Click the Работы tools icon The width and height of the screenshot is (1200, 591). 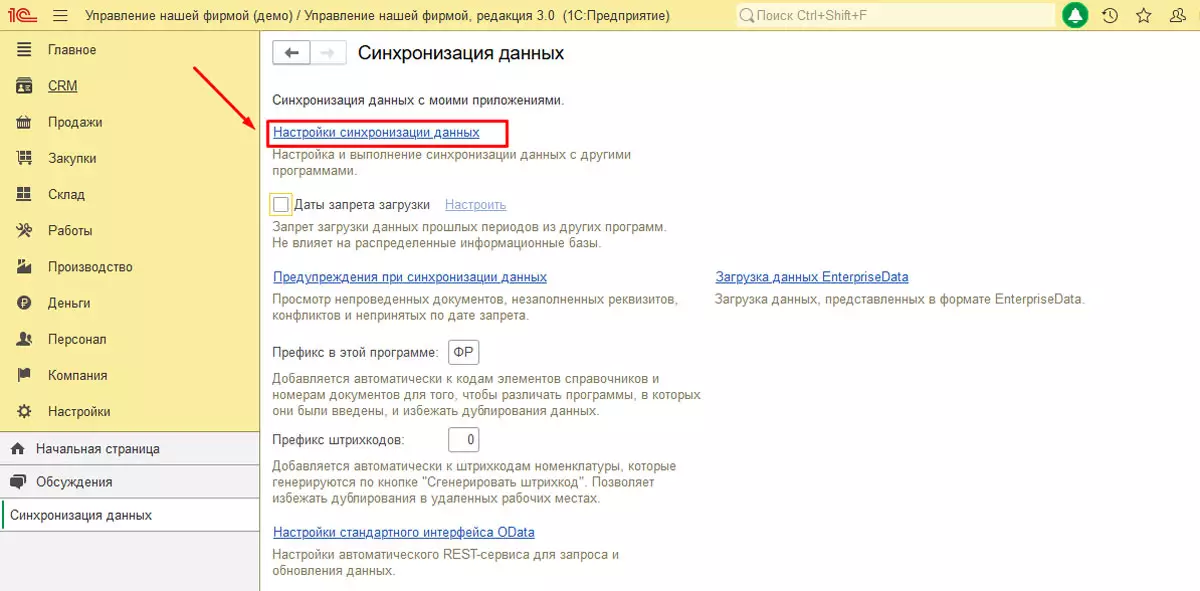pyautogui.click(x=25, y=230)
